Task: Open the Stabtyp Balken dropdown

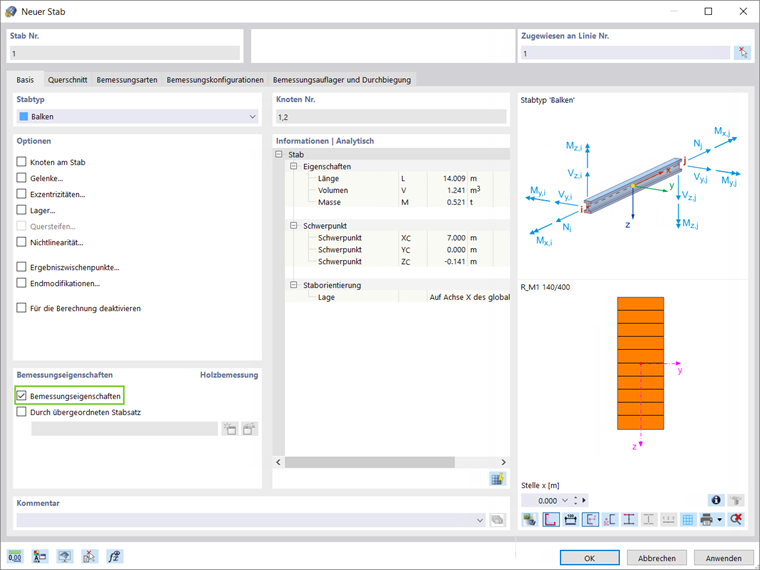Action: (137, 116)
